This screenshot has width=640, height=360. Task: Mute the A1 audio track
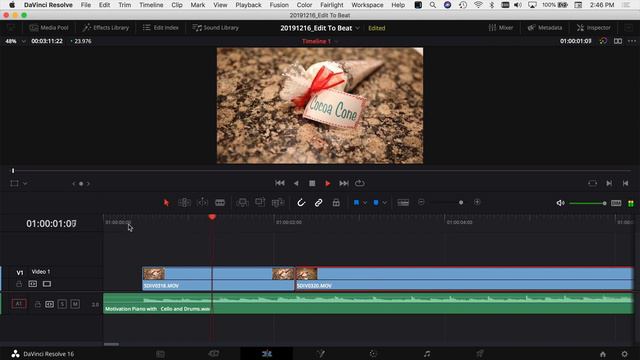coord(75,304)
